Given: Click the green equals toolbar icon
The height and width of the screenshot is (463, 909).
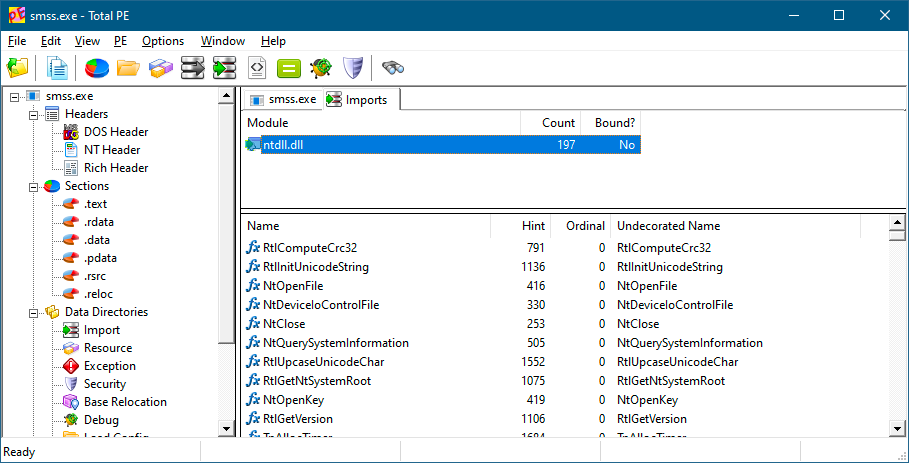Looking at the screenshot, I should click(288, 68).
